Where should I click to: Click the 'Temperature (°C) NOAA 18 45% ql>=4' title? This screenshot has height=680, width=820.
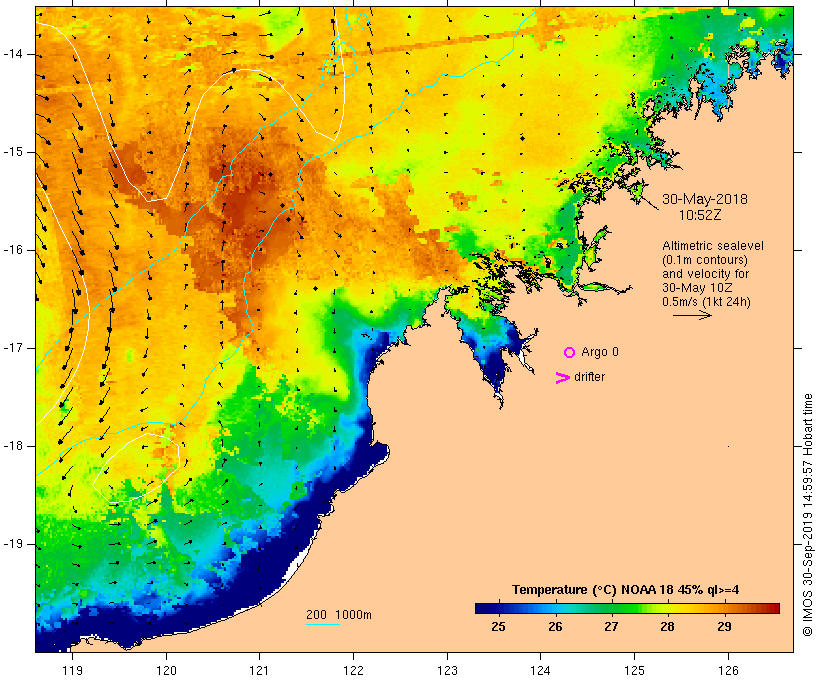(625, 590)
